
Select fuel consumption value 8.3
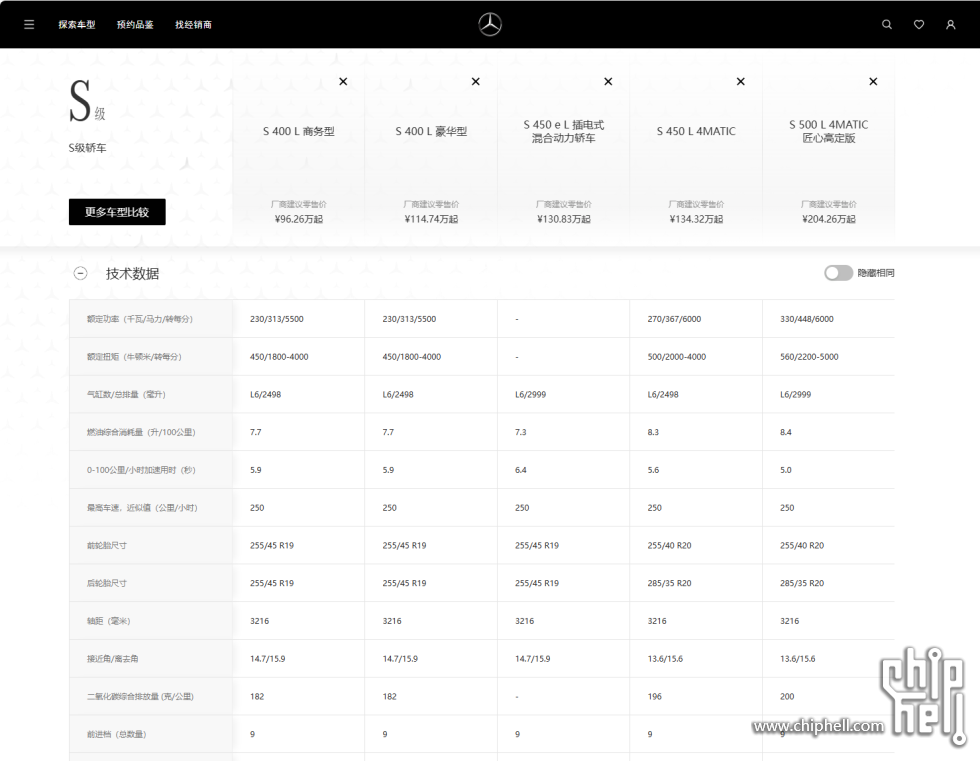(x=653, y=432)
